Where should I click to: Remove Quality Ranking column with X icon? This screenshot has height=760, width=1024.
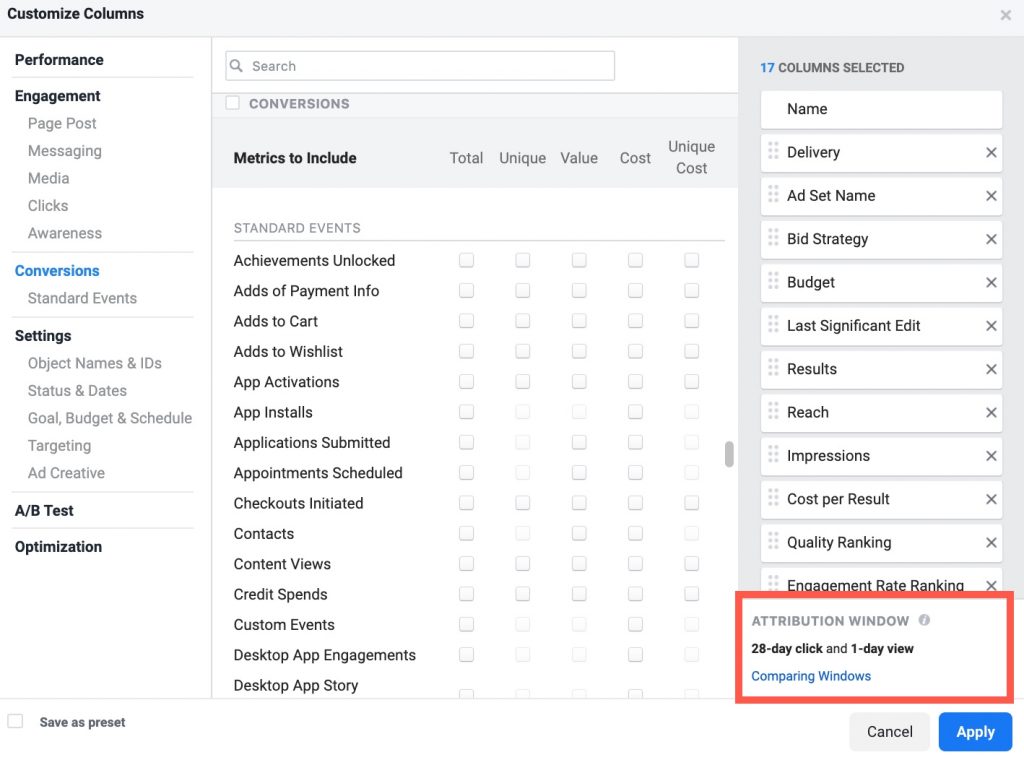coord(991,543)
